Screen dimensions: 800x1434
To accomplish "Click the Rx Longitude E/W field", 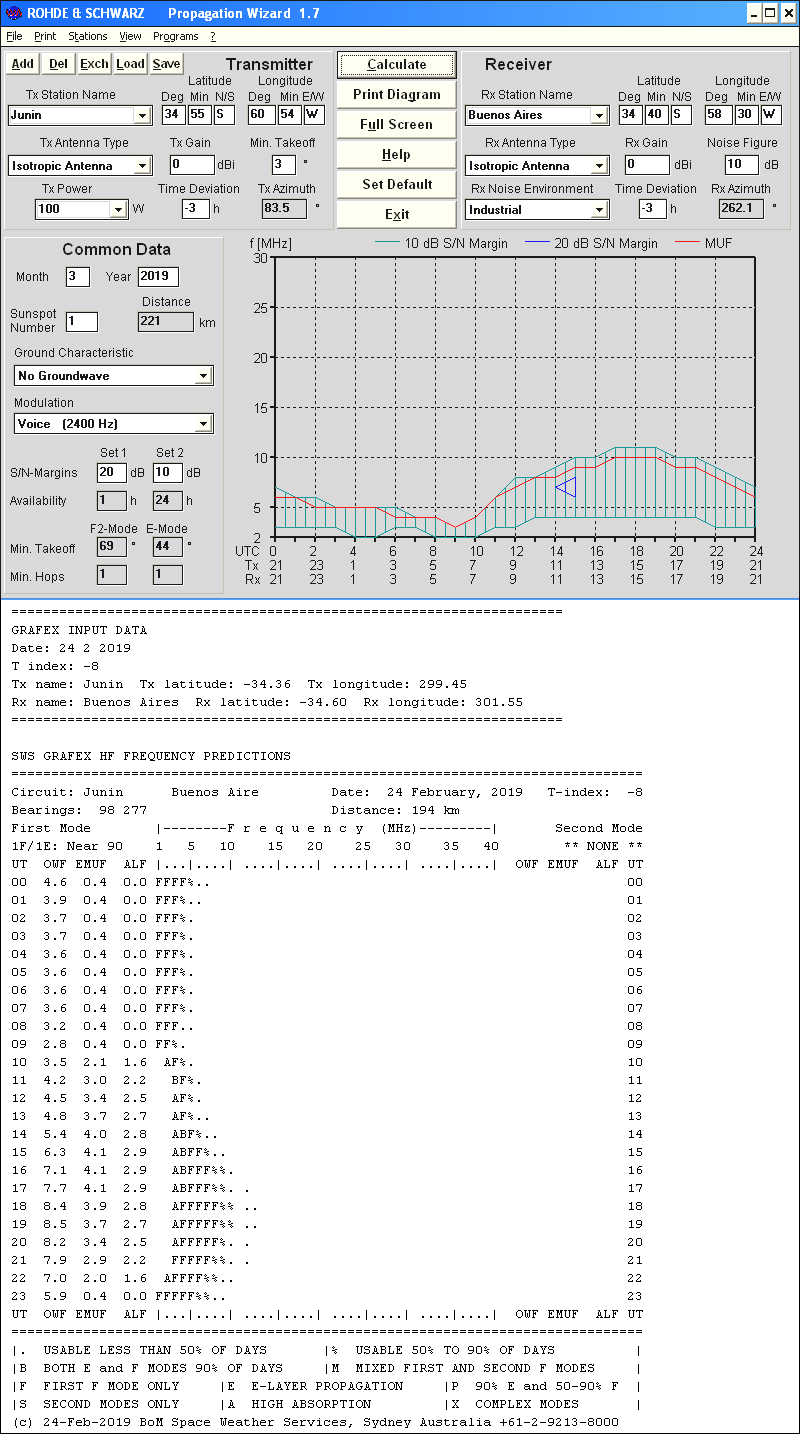I will tap(771, 114).
